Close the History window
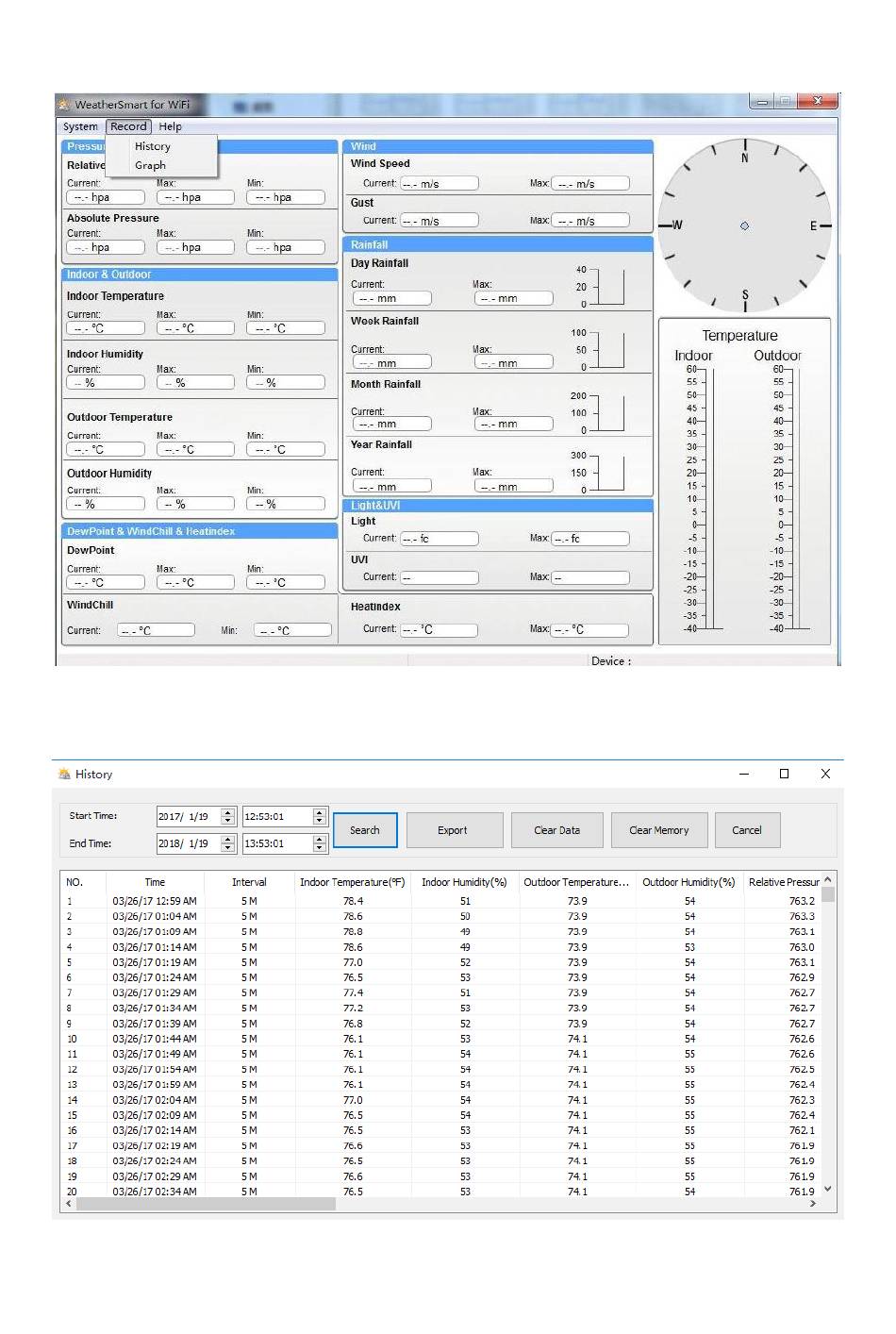 click(825, 774)
